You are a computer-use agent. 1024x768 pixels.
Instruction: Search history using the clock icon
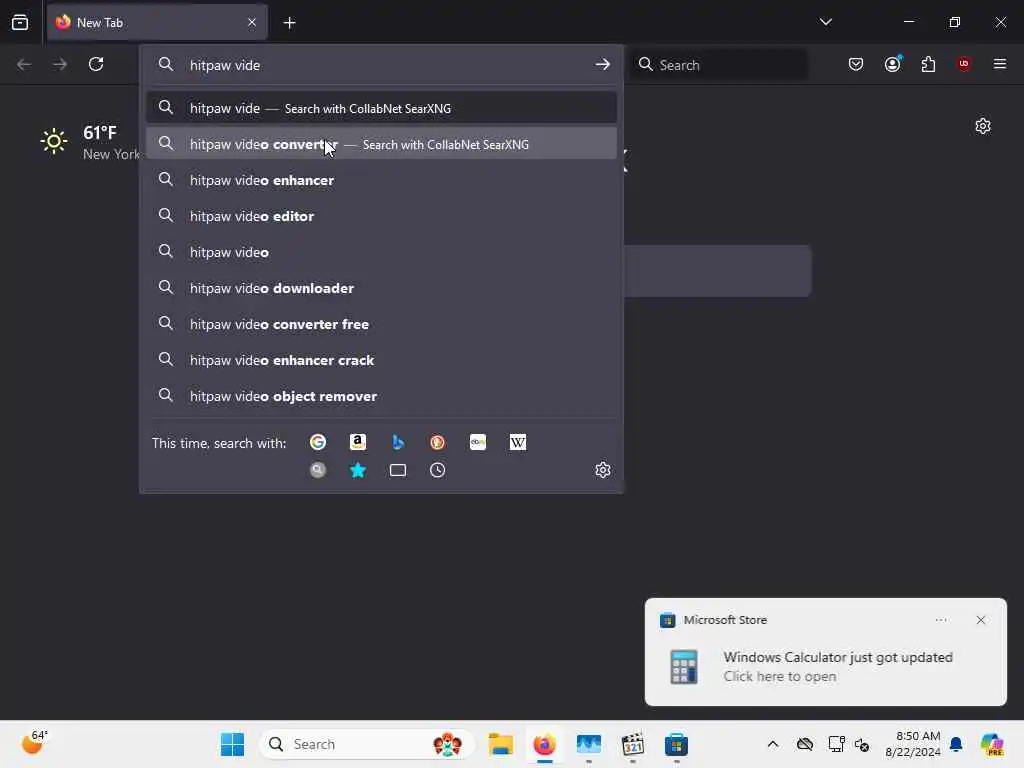[x=438, y=470]
